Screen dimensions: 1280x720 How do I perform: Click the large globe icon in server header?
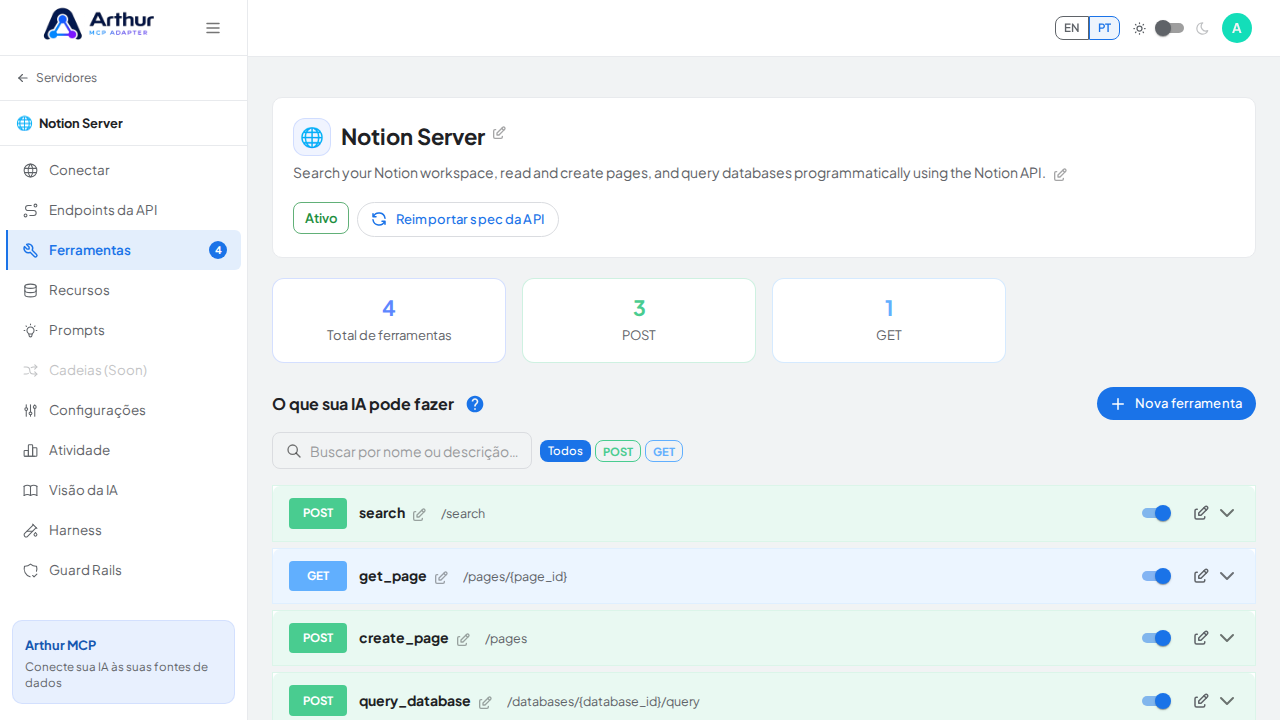(x=312, y=137)
